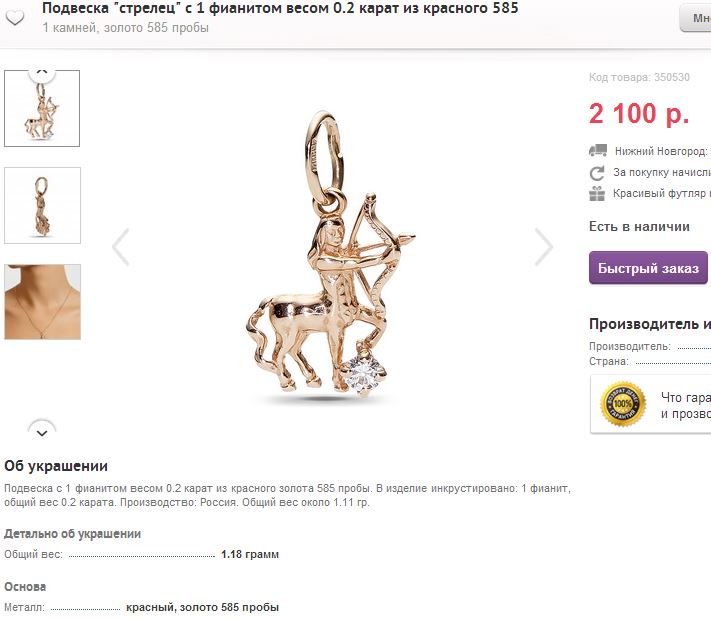Select the side view pendant thumbnail
The width and height of the screenshot is (711, 619).
pos(43,205)
